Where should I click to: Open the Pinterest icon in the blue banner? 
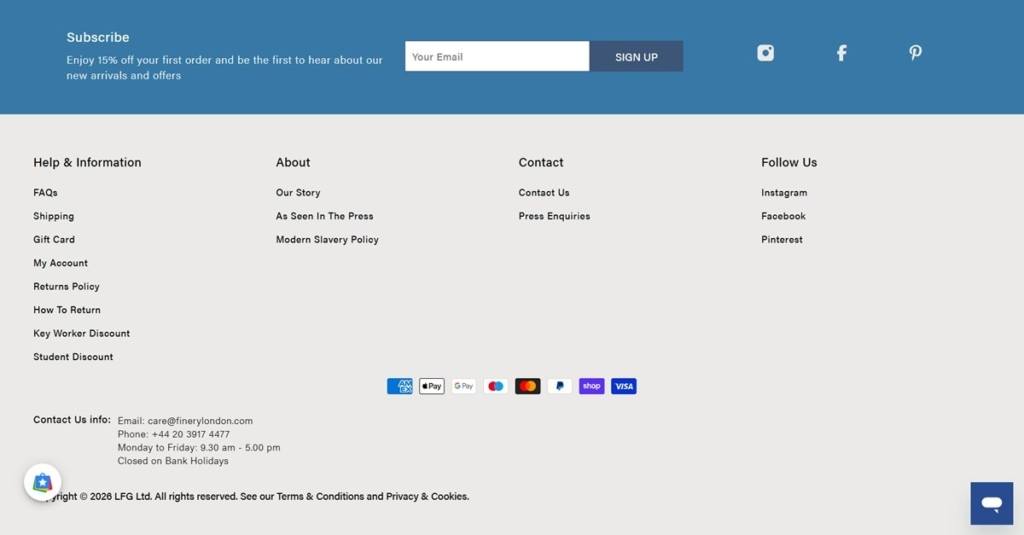[916, 53]
